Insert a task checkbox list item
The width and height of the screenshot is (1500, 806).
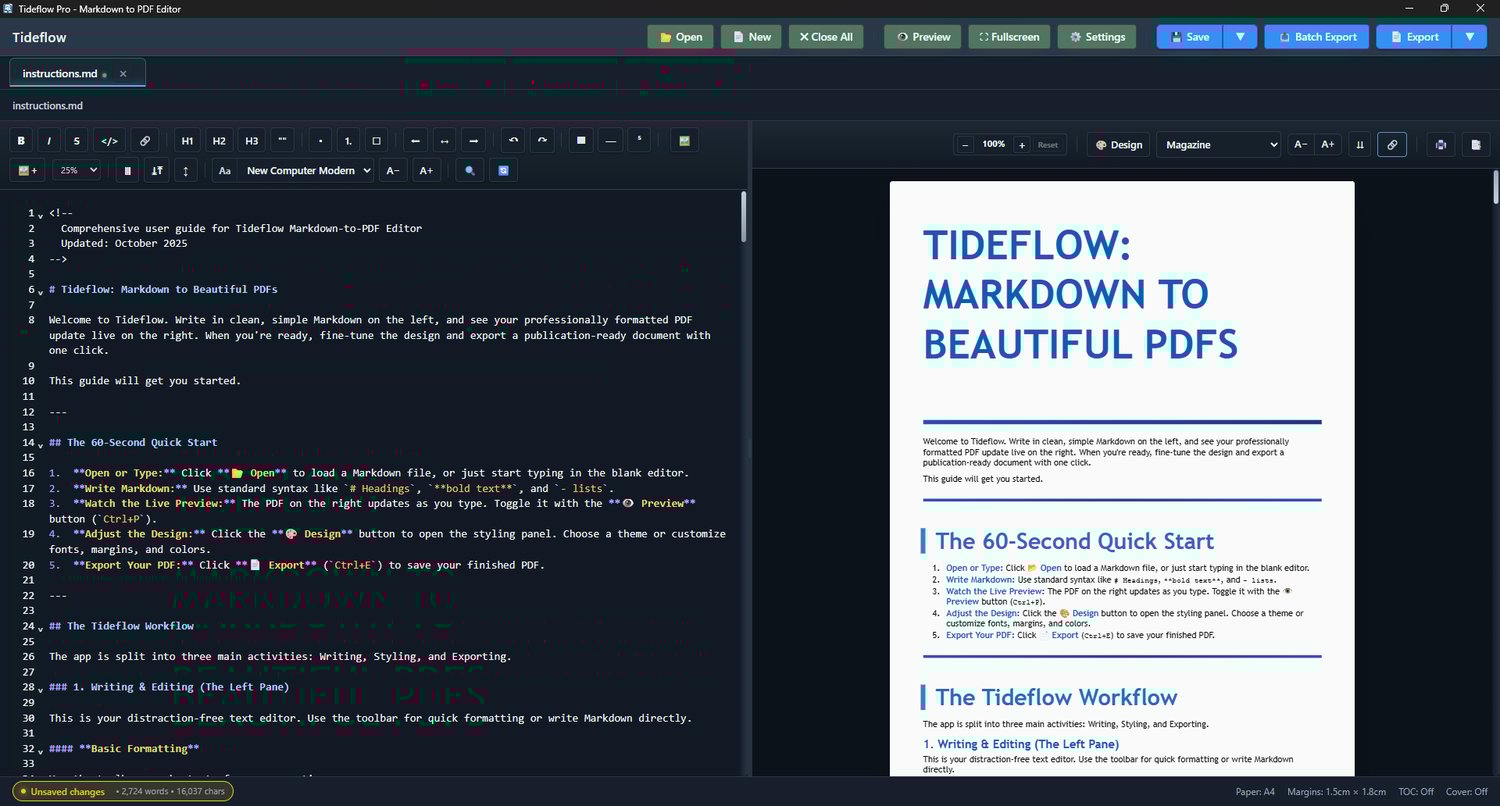click(x=376, y=141)
